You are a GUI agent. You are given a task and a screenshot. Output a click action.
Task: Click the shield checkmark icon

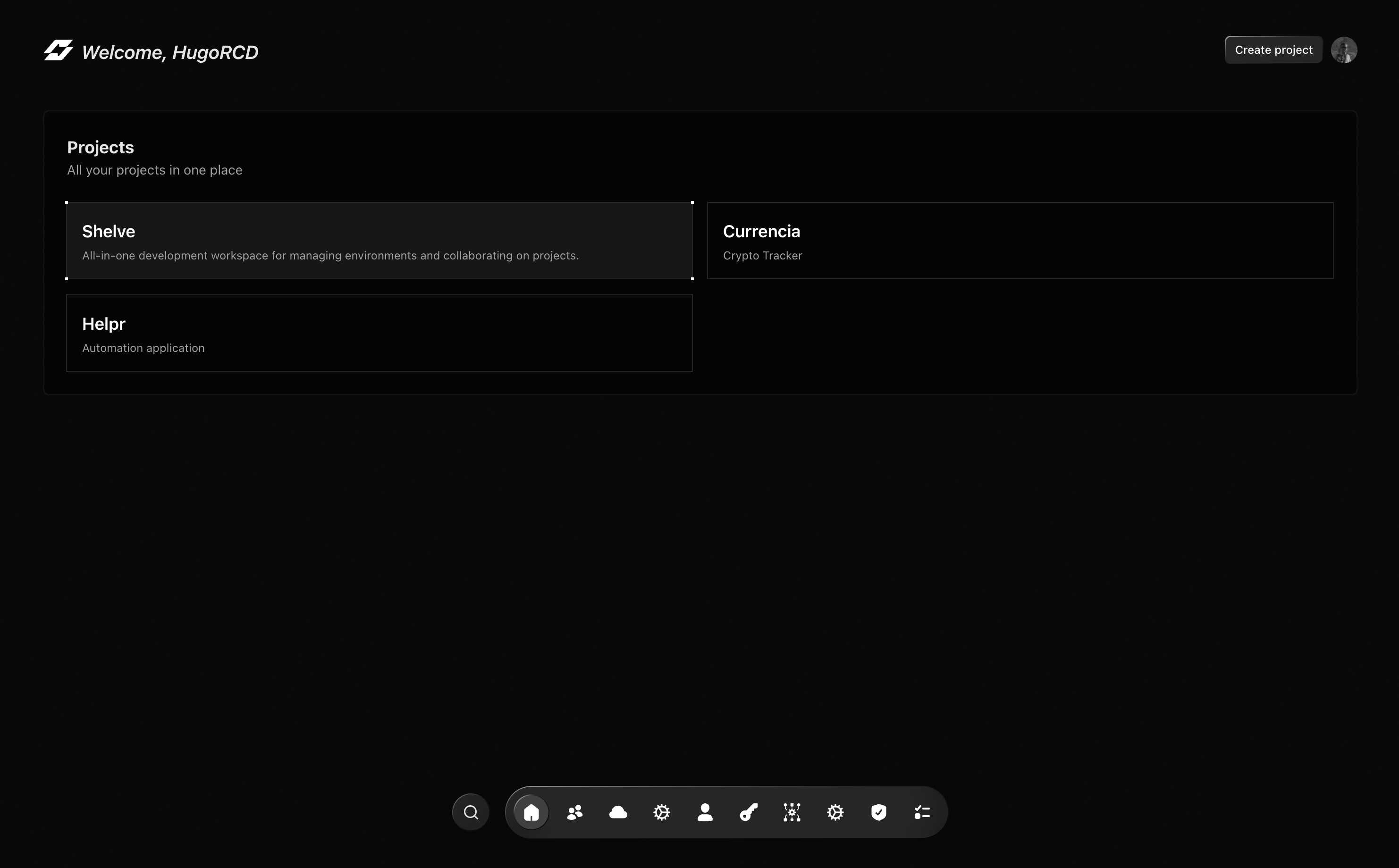pyautogui.click(x=879, y=812)
